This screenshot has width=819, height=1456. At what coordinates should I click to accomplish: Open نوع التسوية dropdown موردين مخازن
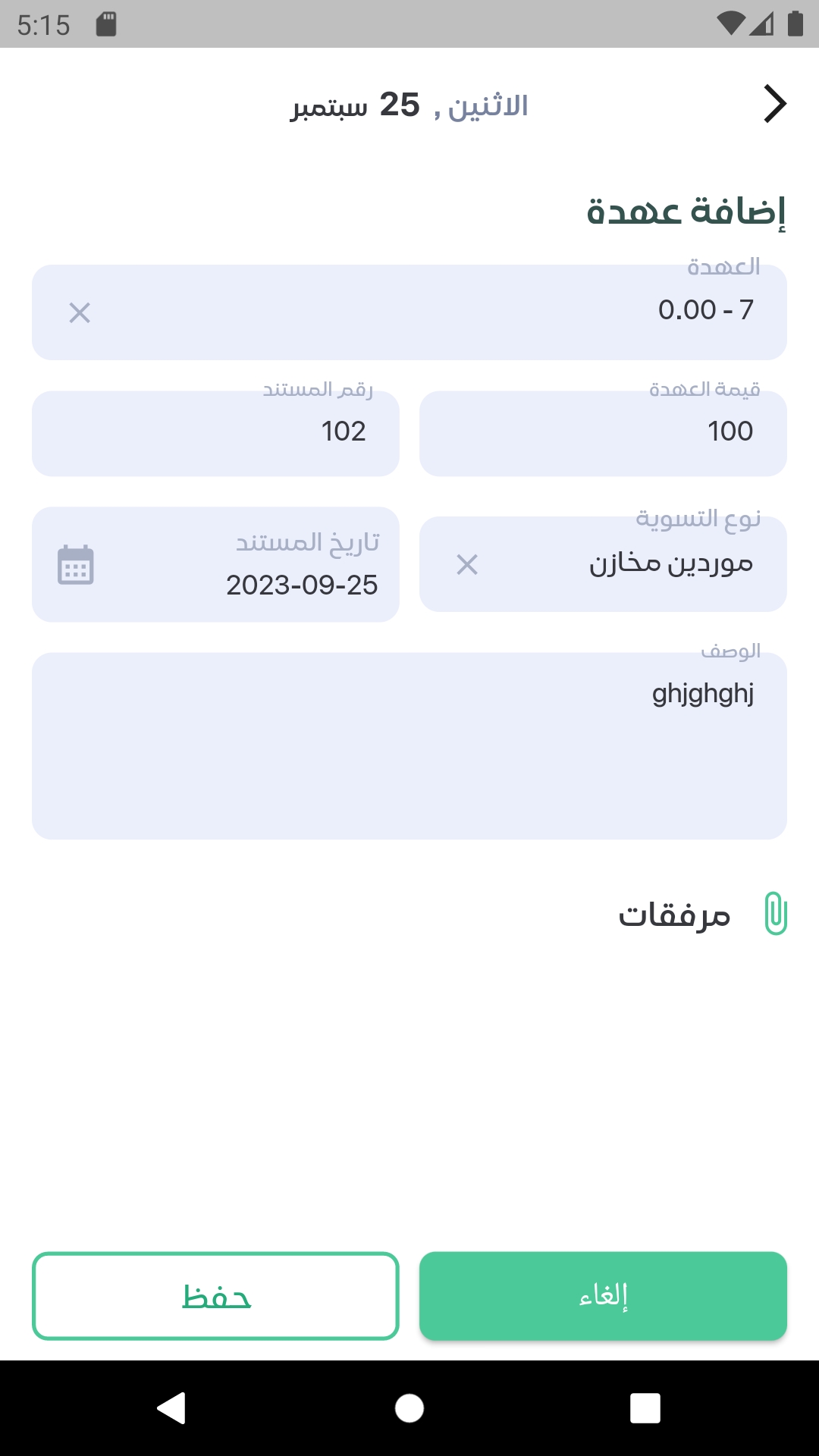(637, 564)
